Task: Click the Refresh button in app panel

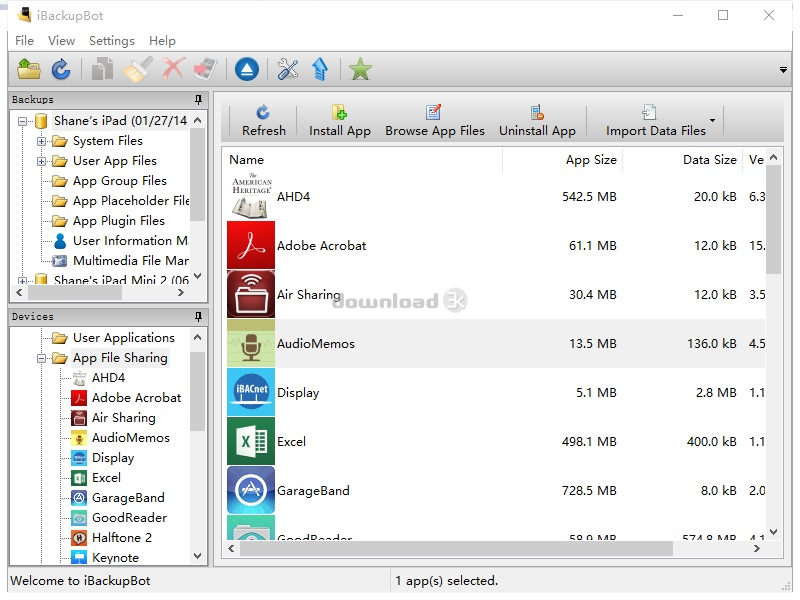Action: 263,121
